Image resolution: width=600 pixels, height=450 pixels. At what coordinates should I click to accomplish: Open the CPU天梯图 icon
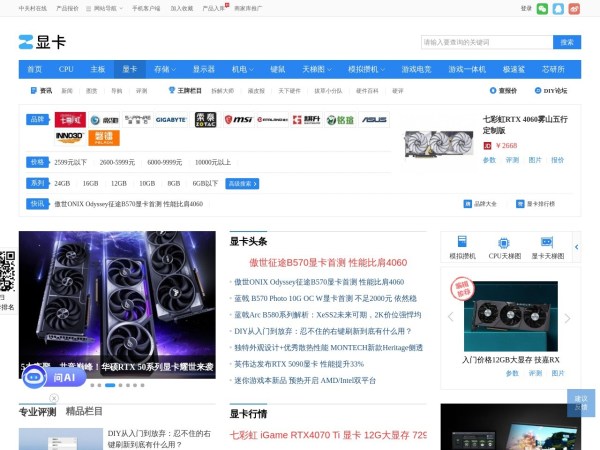pyautogui.click(x=504, y=247)
